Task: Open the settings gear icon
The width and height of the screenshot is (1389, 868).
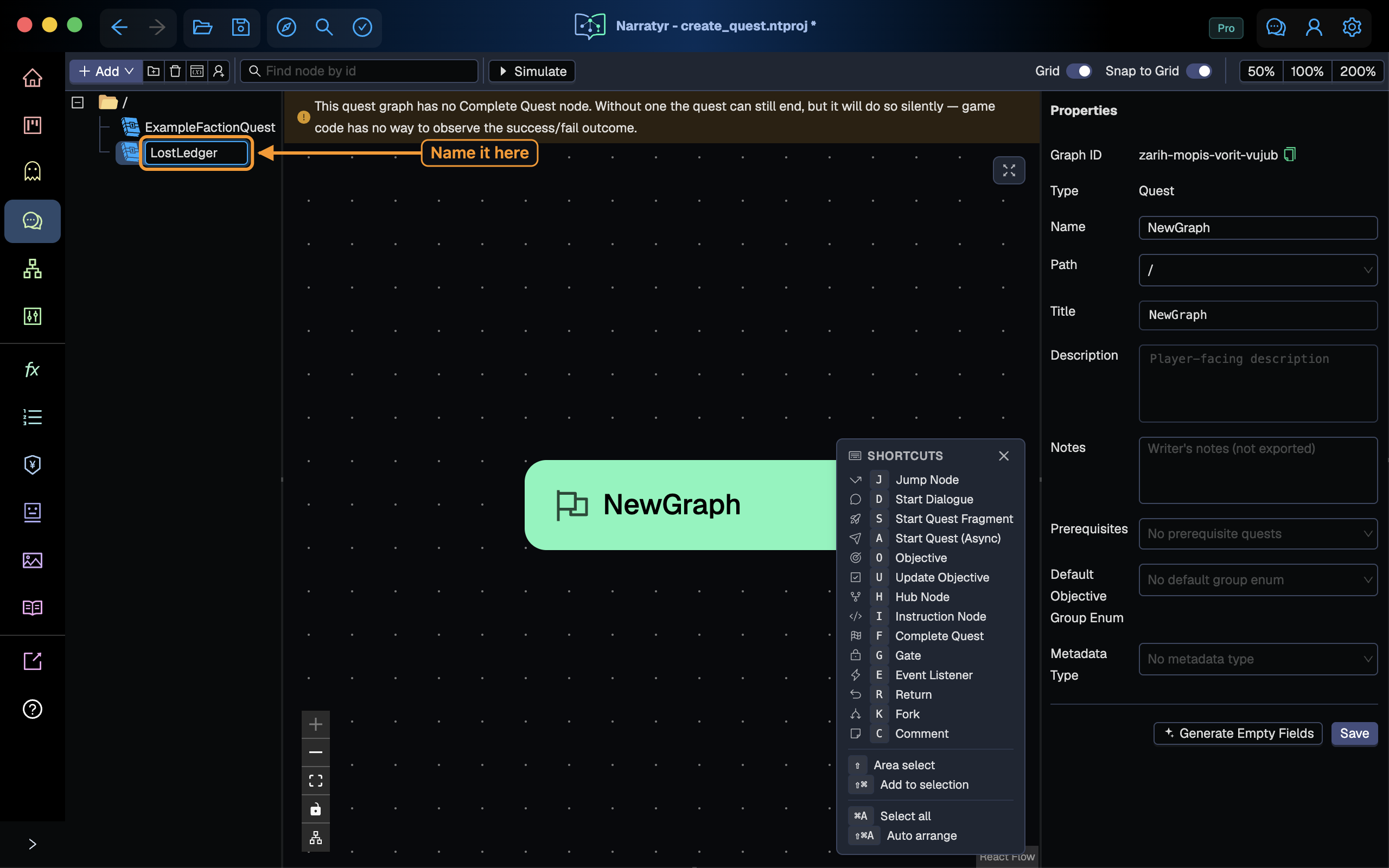Action: coord(1352,27)
